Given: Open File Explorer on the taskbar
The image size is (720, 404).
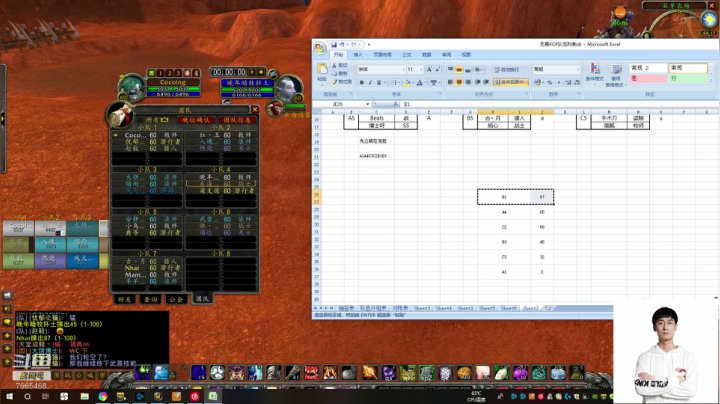Looking at the screenshot, I should coord(84,396).
